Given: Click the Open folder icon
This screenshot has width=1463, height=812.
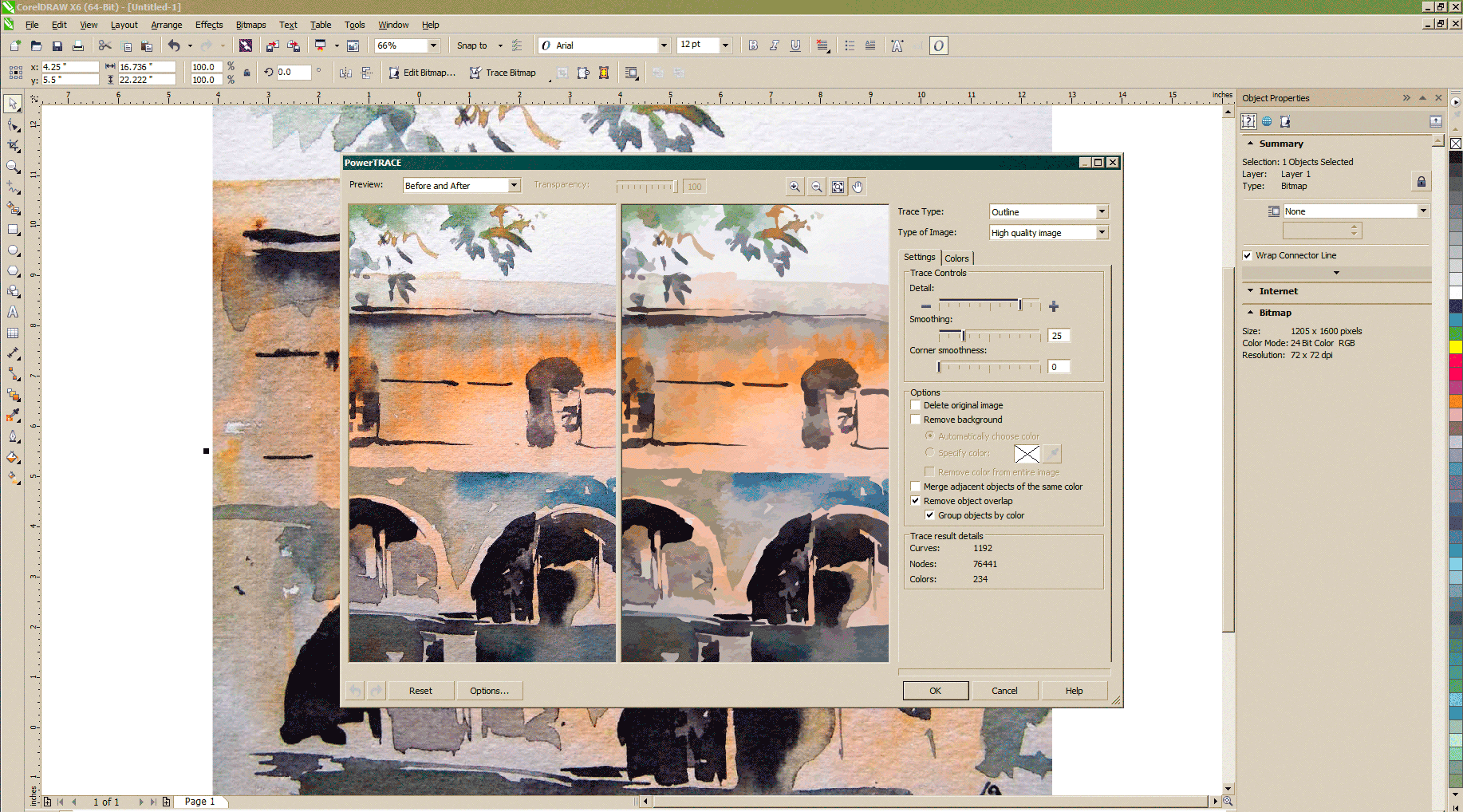Looking at the screenshot, I should 36,45.
